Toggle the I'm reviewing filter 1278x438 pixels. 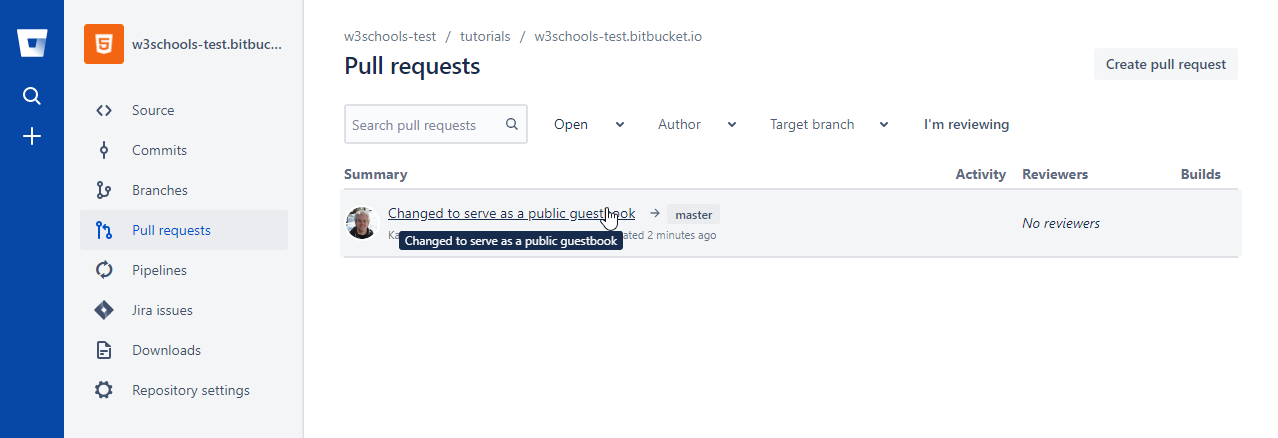coord(966,125)
